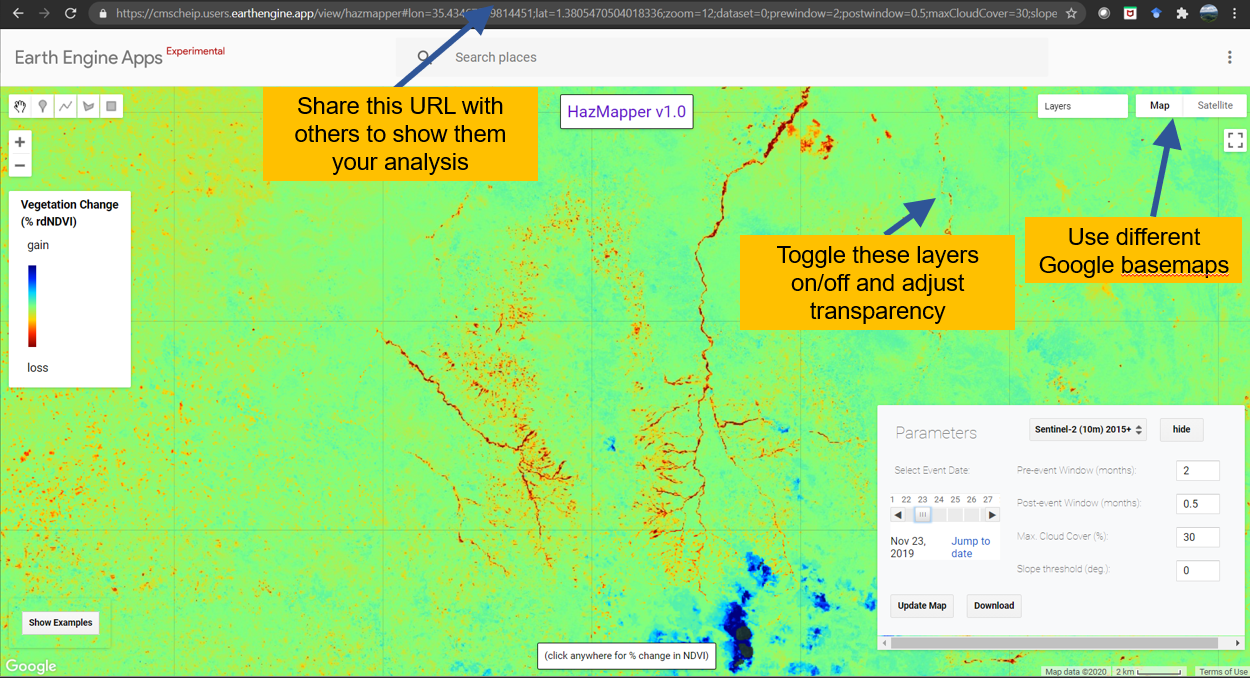1250x678 pixels.
Task: Click the event date slider handle
Action: click(923, 515)
